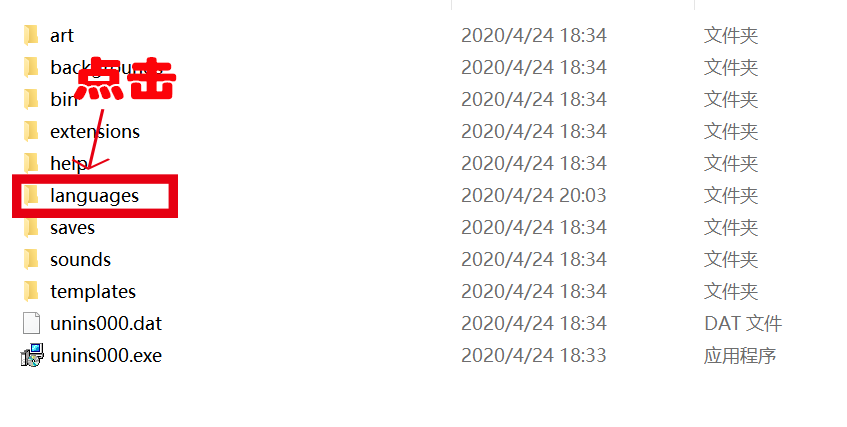This screenshot has height=427, width=847.
Task: Select the extensions folder icon
Action: click(x=31, y=131)
